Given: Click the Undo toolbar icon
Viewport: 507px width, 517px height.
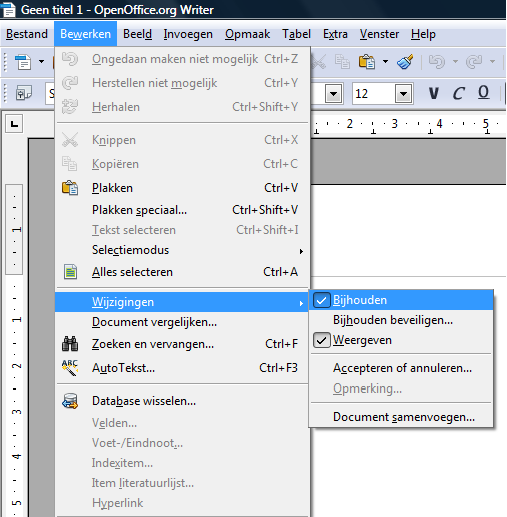Looking at the screenshot, I should [437, 62].
